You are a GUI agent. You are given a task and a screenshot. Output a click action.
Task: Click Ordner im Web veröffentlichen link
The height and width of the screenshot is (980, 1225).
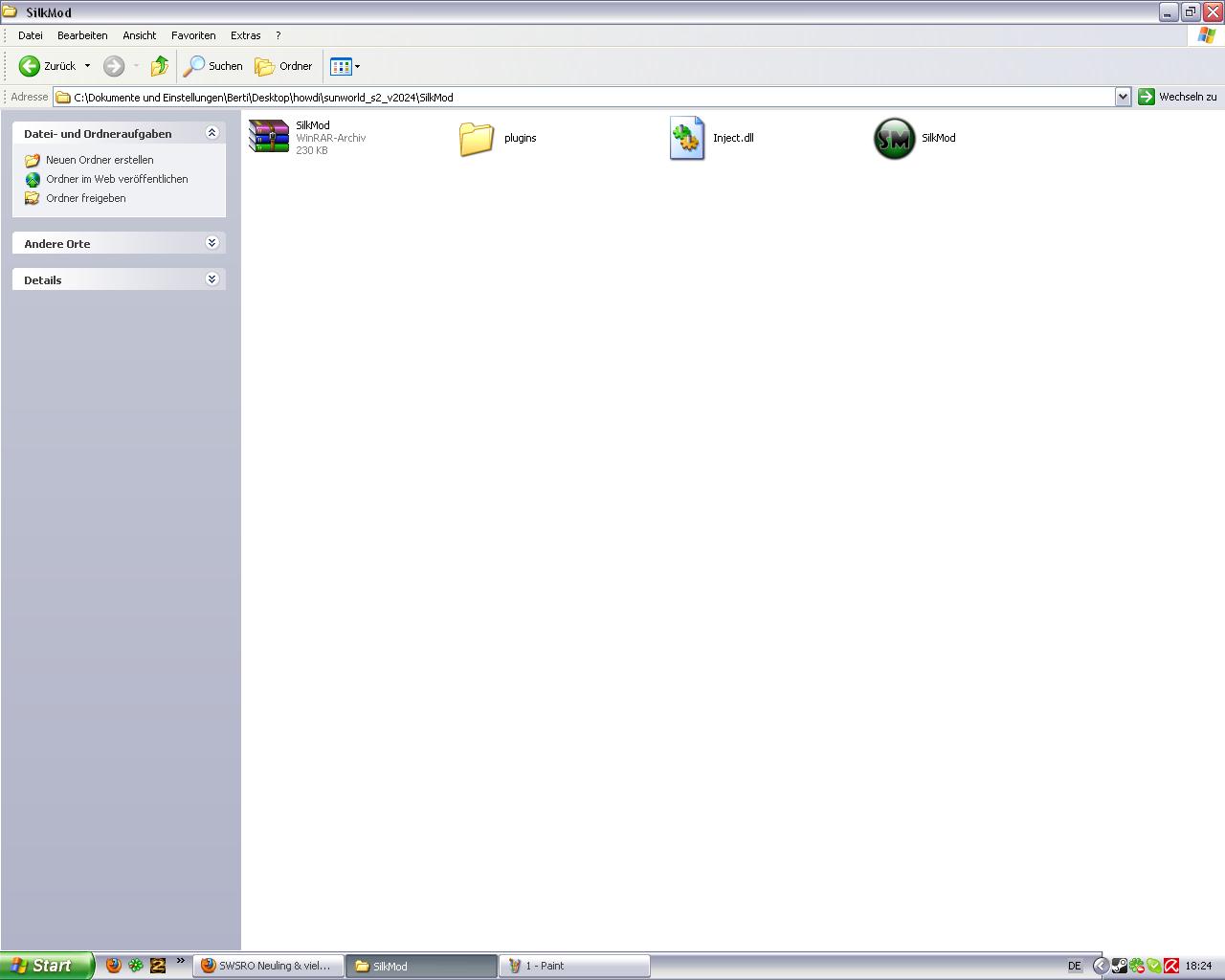117,179
